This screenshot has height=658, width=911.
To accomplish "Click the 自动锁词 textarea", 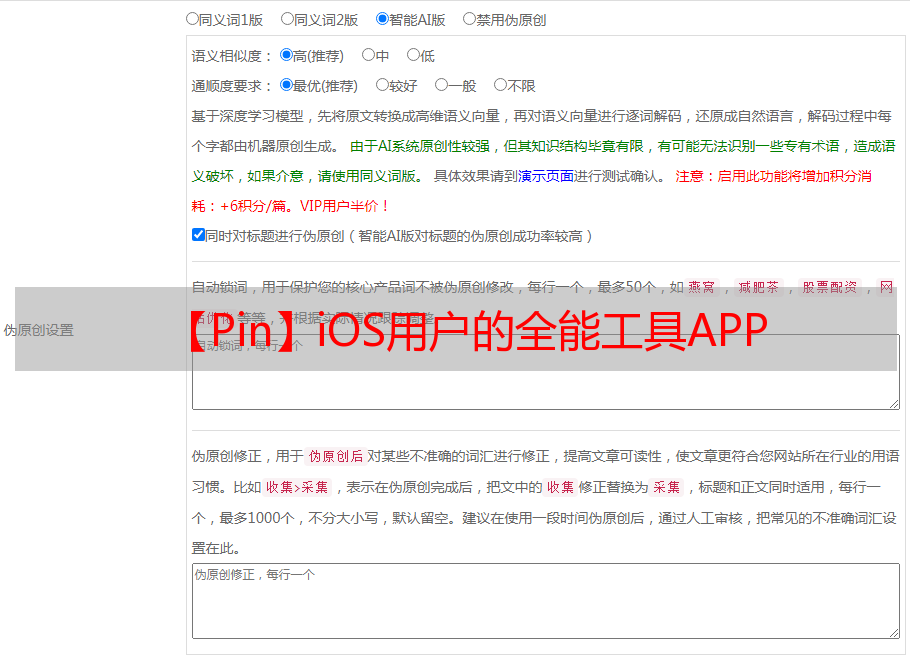I will [x=546, y=372].
